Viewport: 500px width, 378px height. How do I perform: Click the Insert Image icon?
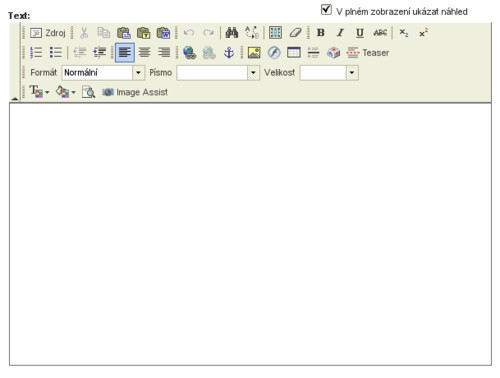coord(254,53)
